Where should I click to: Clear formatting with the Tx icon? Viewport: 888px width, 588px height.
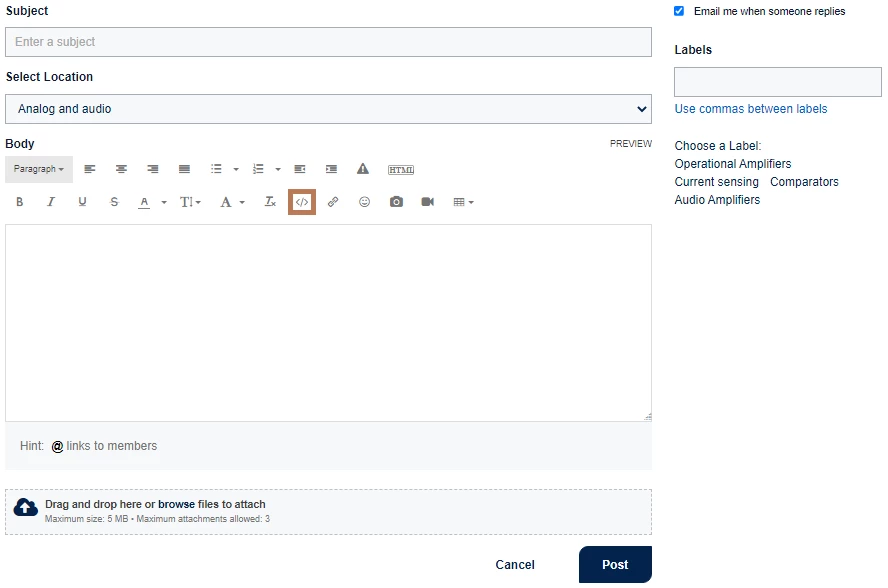coord(270,202)
